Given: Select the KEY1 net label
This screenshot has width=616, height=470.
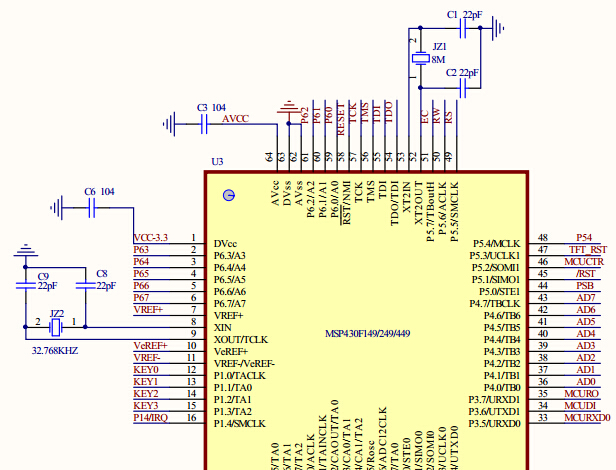Looking at the screenshot, I should 146,382.
